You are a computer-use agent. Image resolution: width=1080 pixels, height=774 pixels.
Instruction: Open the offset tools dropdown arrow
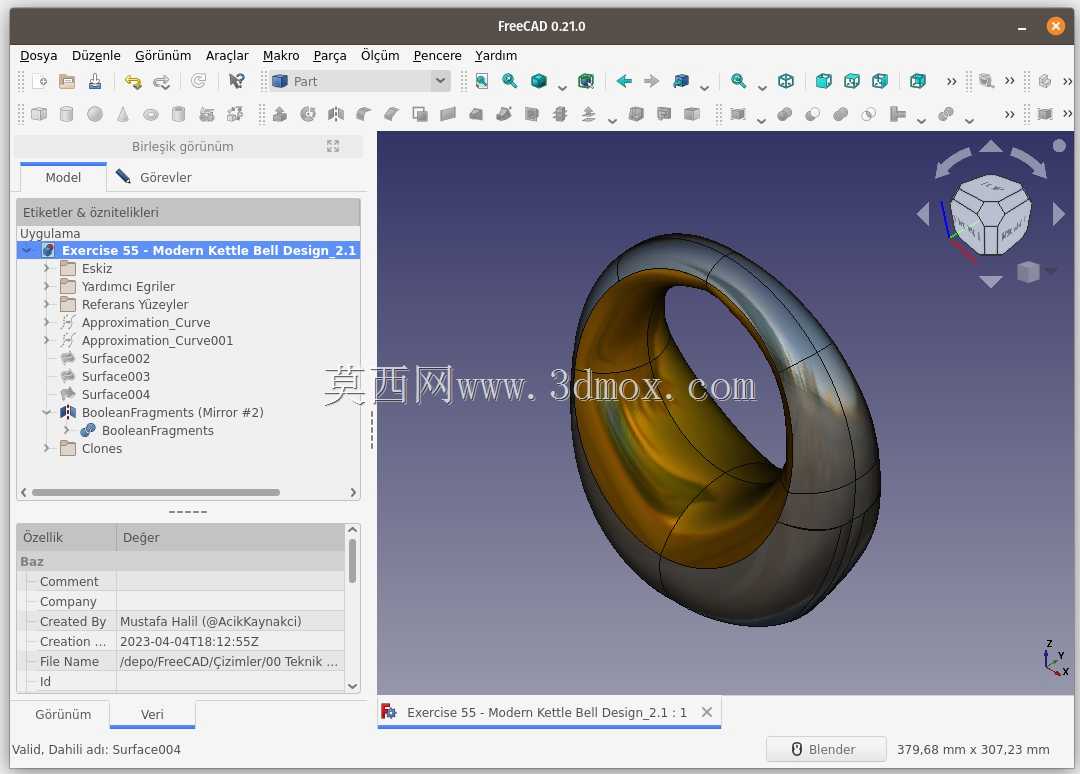click(612, 120)
